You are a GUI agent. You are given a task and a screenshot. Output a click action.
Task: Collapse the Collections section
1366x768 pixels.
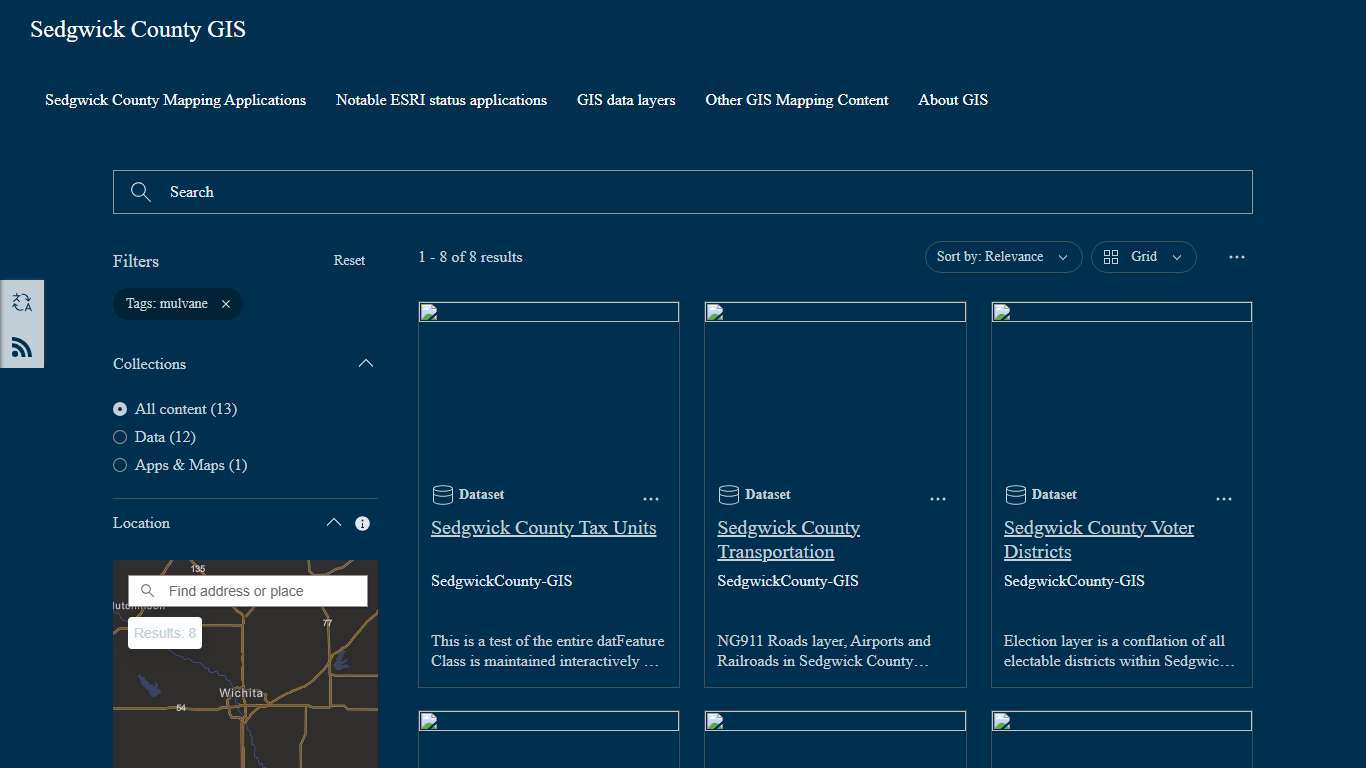[366, 363]
